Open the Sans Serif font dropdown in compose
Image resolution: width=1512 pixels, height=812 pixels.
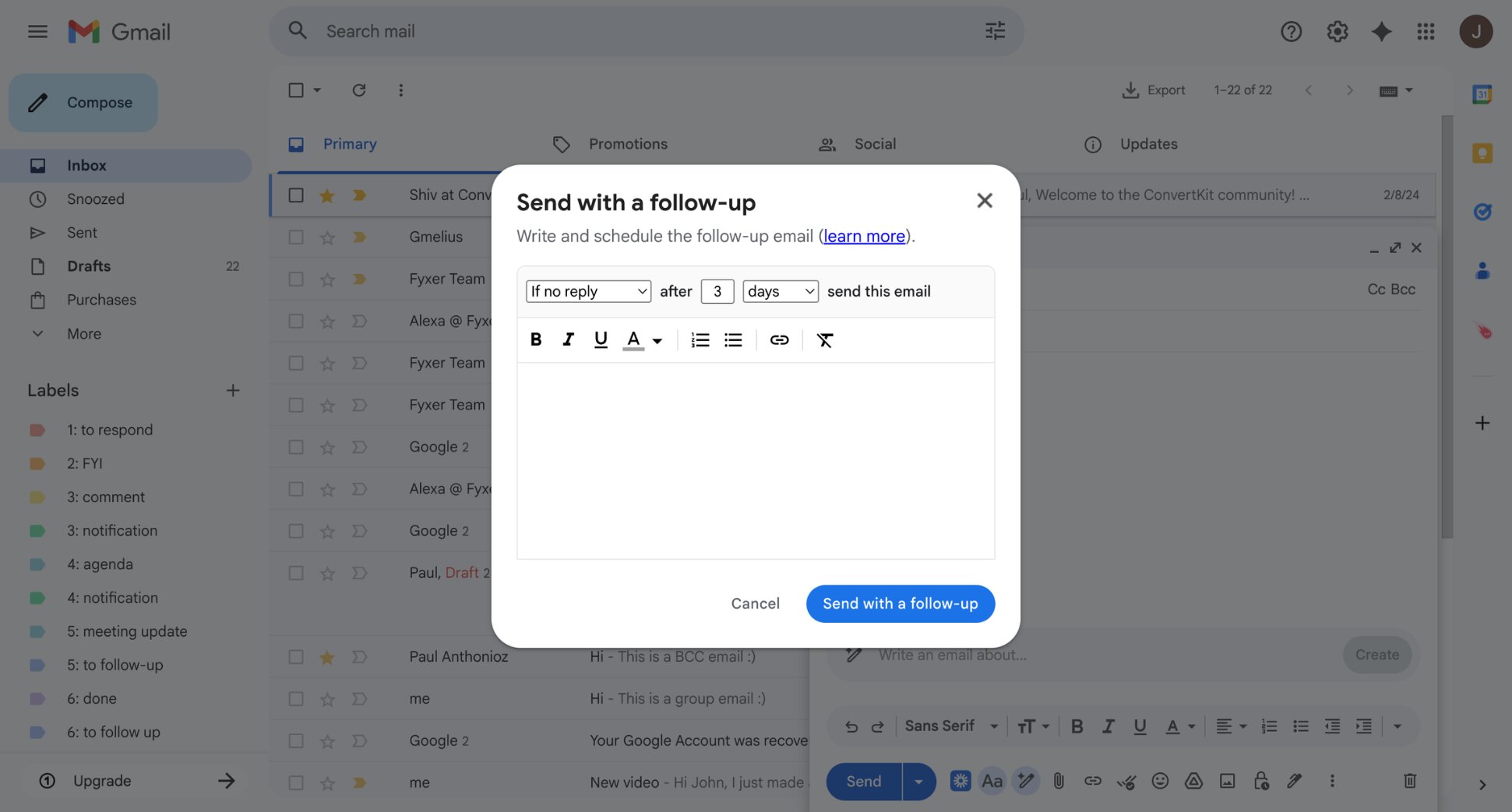tap(950, 726)
